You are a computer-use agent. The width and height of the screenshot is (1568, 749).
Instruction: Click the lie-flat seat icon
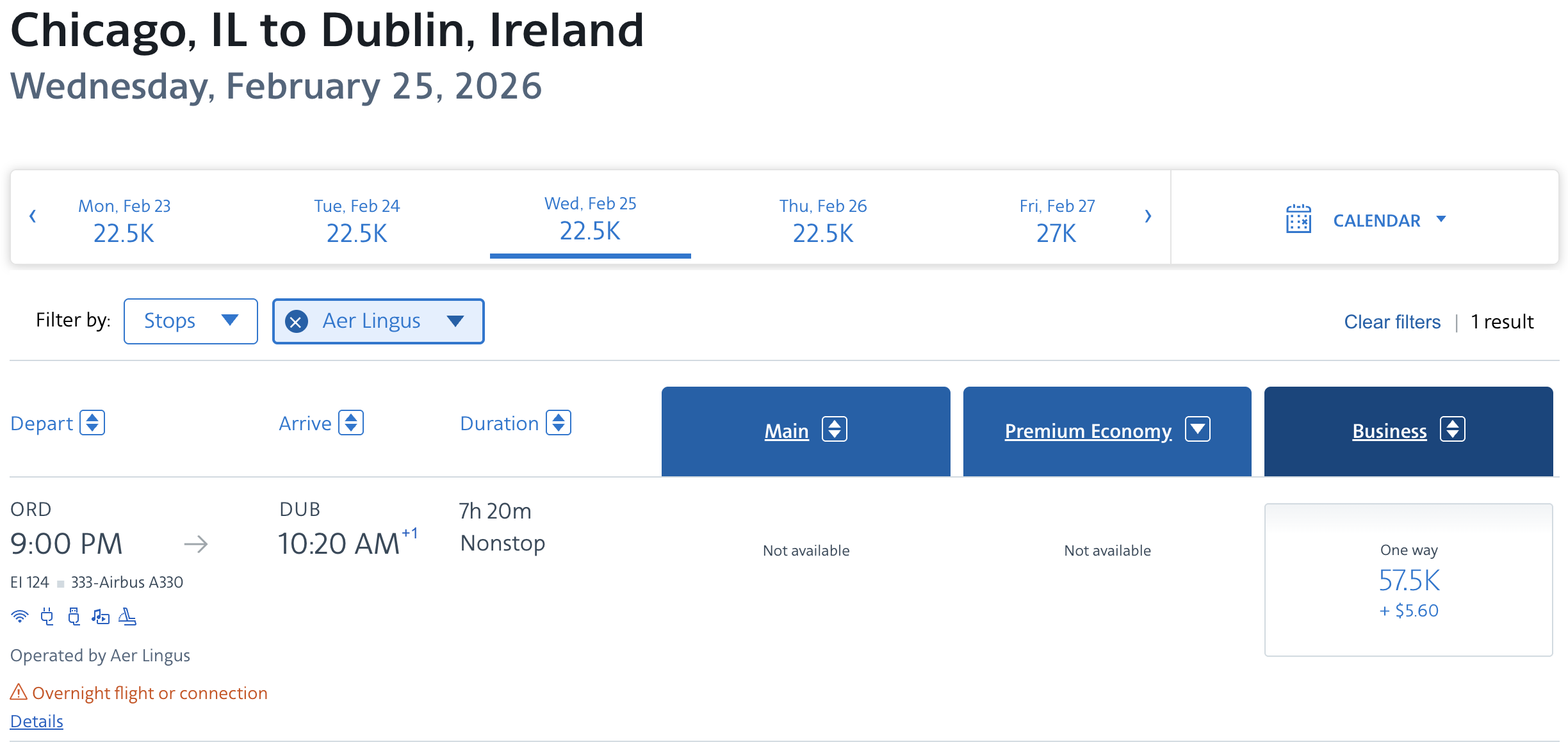coord(127,616)
